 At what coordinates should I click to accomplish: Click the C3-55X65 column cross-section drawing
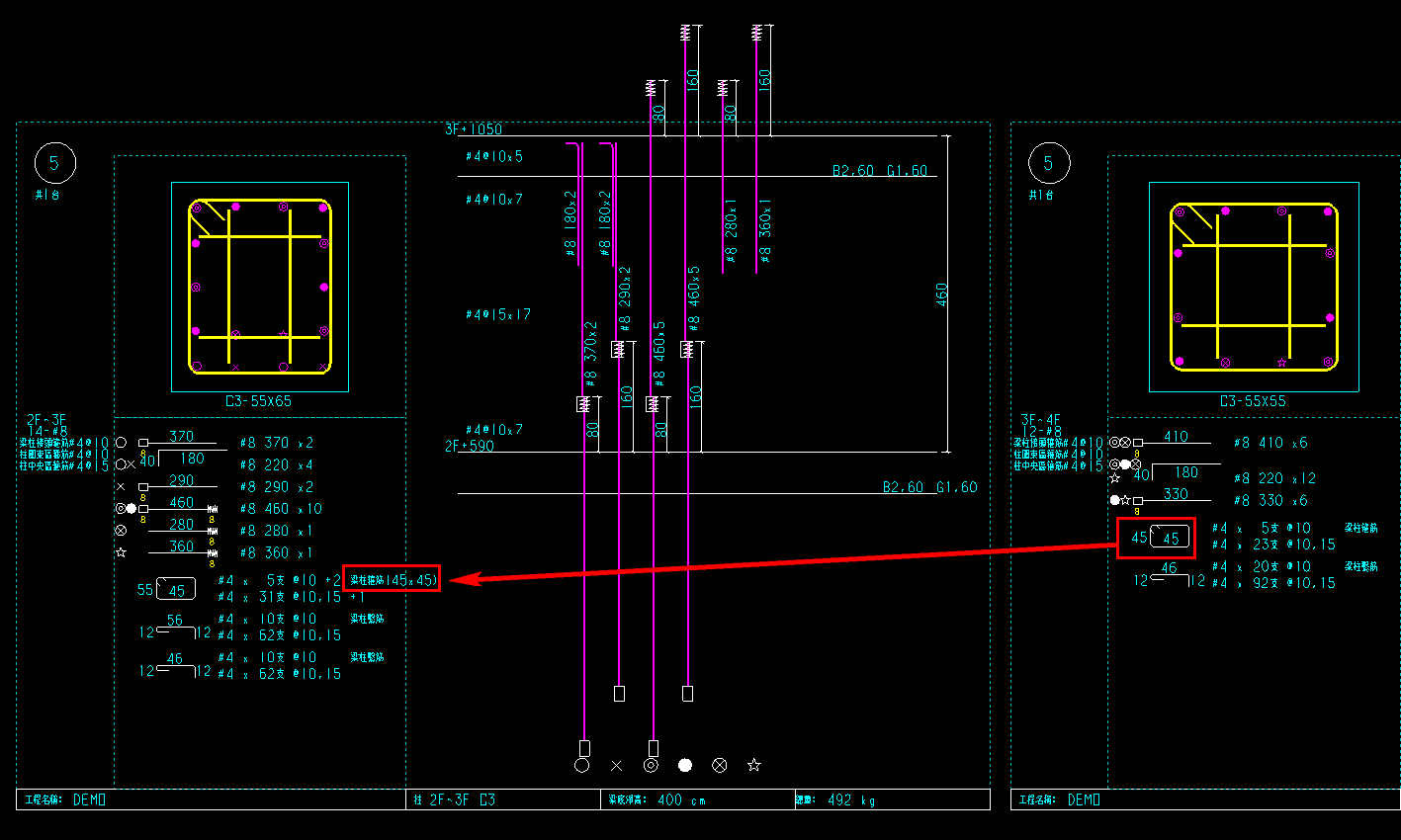point(260,287)
